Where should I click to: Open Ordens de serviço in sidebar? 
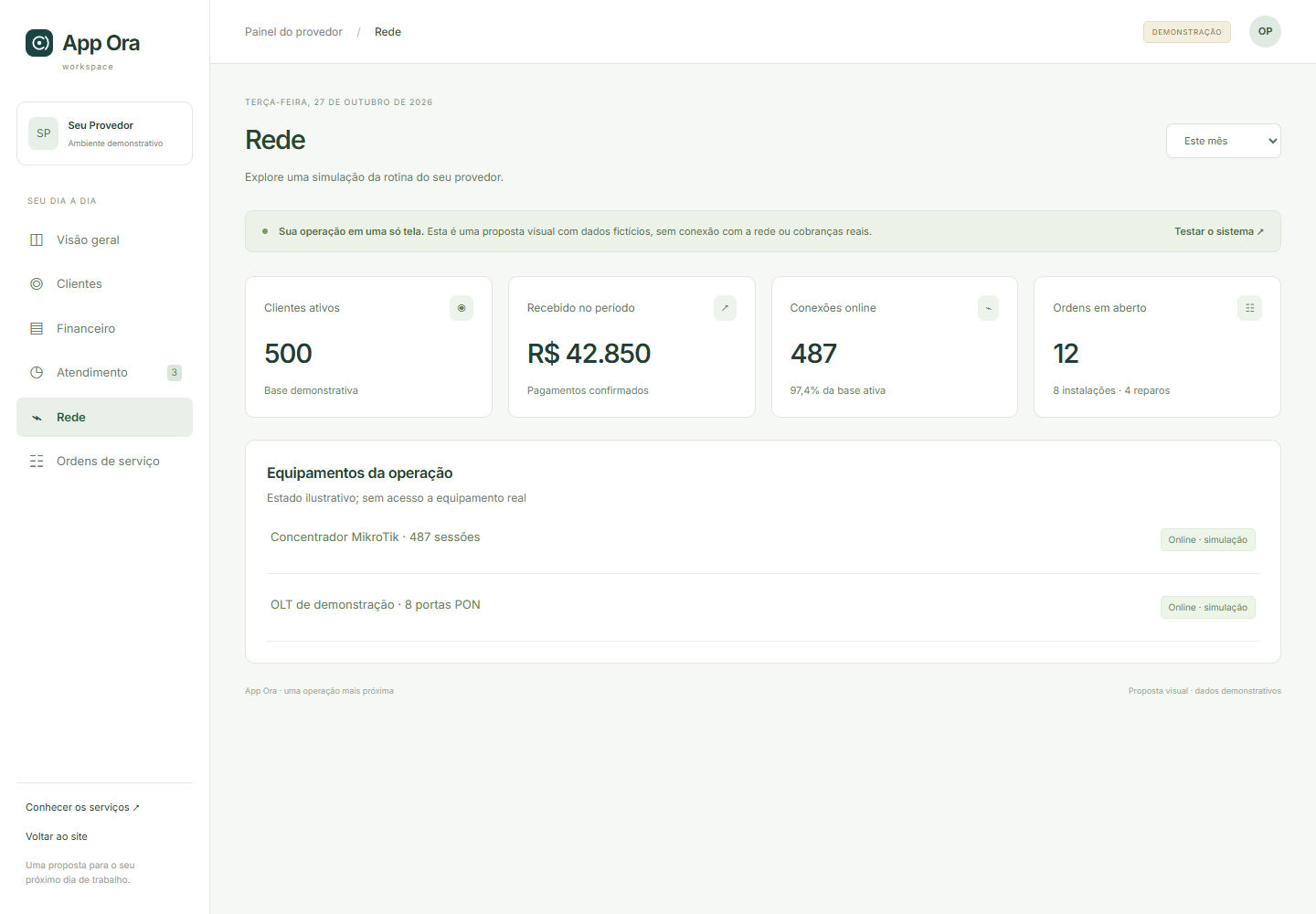point(104,462)
